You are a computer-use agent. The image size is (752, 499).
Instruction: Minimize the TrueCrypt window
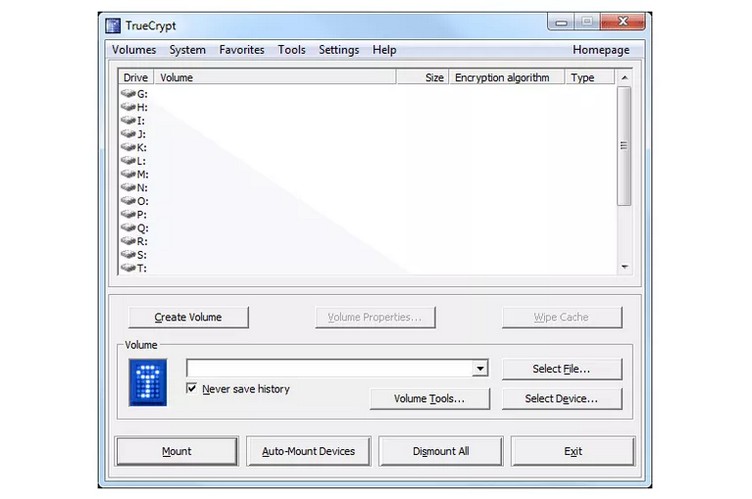(x=562, y=22)
